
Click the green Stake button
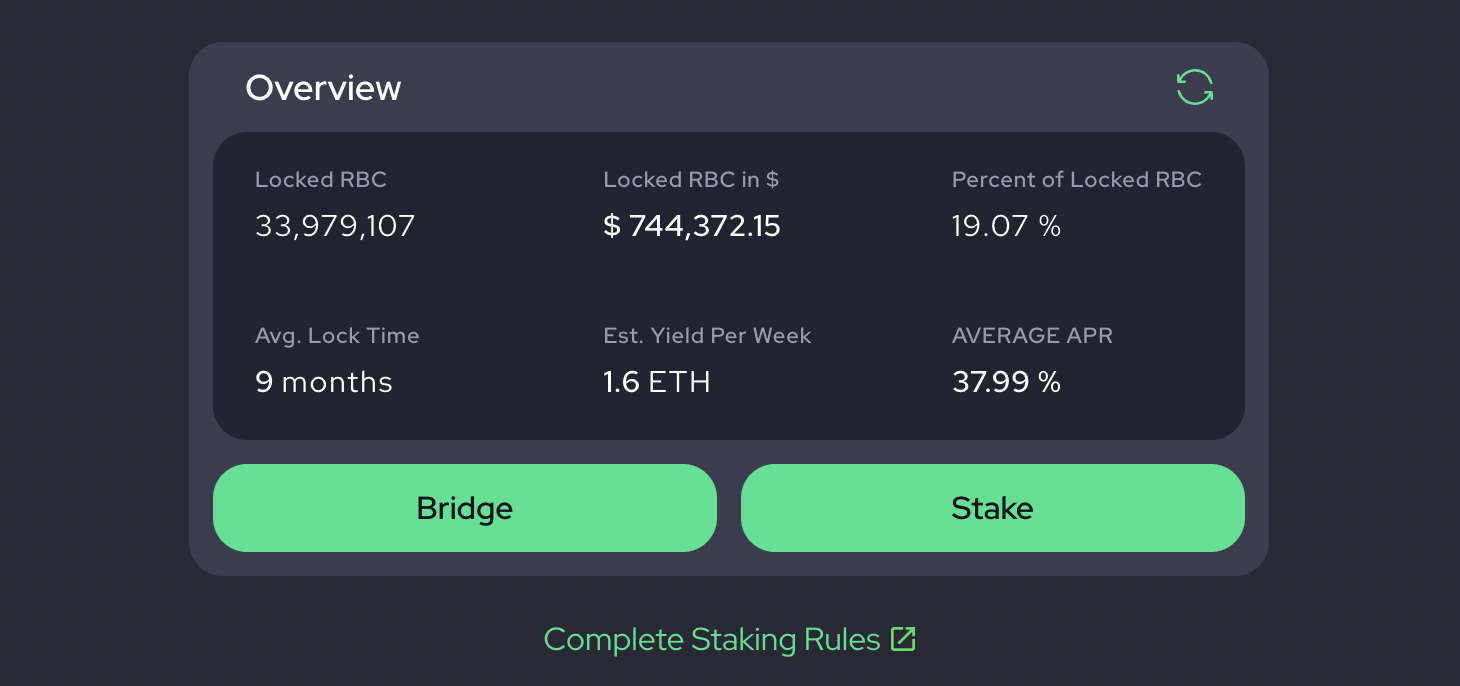point(993,508)
